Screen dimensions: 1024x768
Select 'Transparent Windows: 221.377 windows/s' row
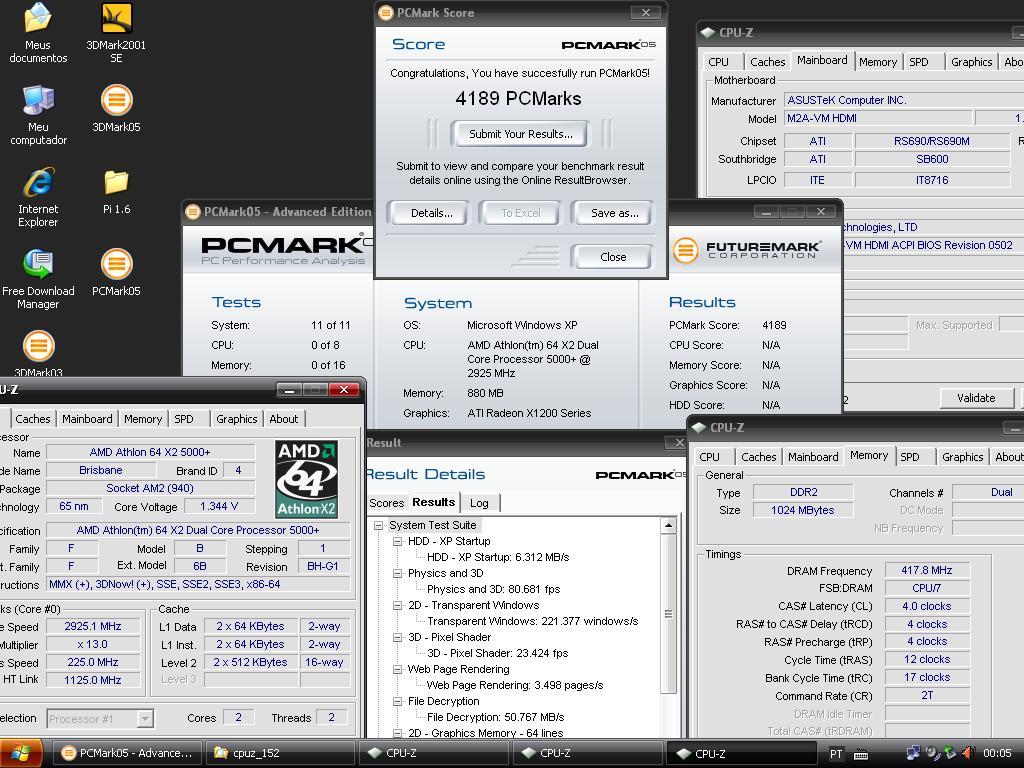point(532,621)
